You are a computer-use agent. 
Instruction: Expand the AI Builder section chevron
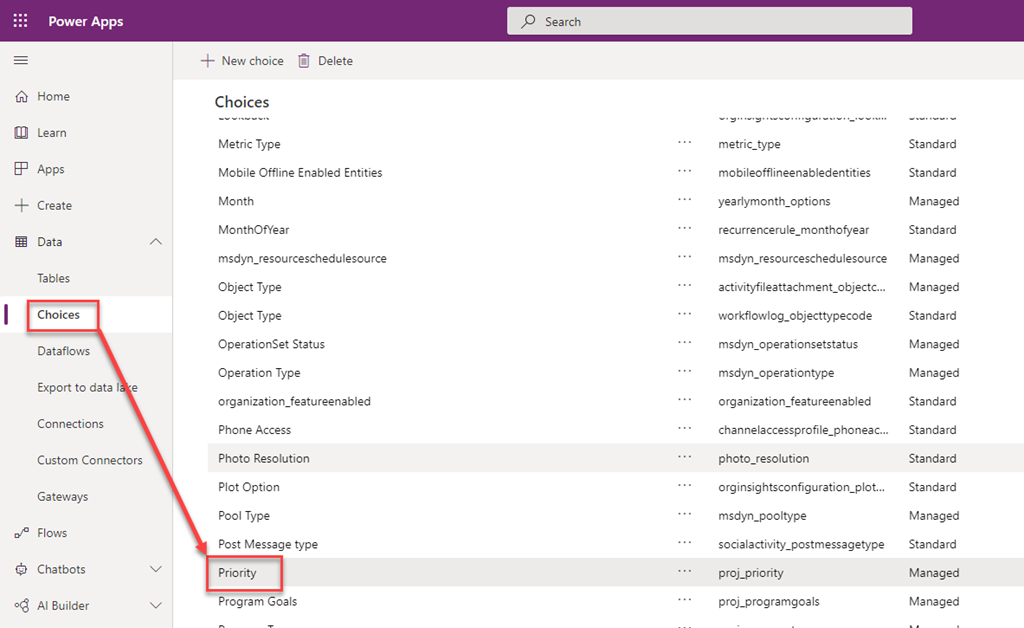coord(155,606)
